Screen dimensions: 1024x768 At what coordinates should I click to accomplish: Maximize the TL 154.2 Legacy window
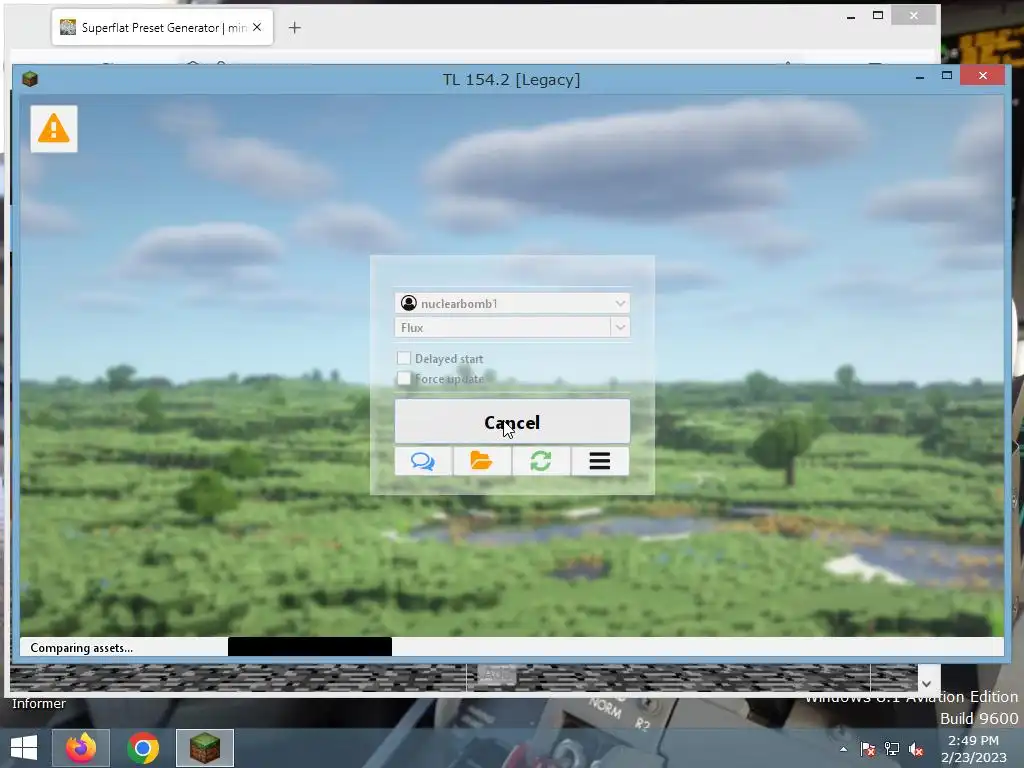947,76
